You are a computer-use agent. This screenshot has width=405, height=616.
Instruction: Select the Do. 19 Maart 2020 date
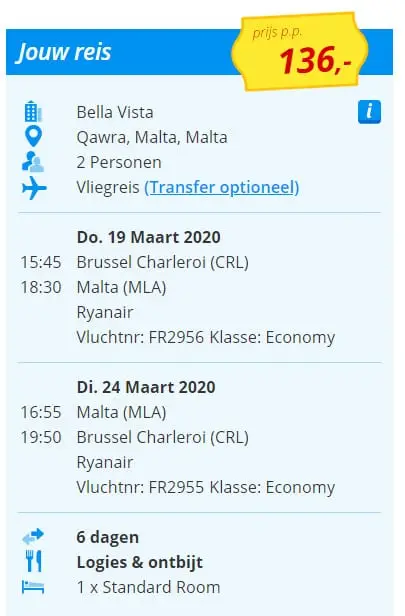[148, 237]
